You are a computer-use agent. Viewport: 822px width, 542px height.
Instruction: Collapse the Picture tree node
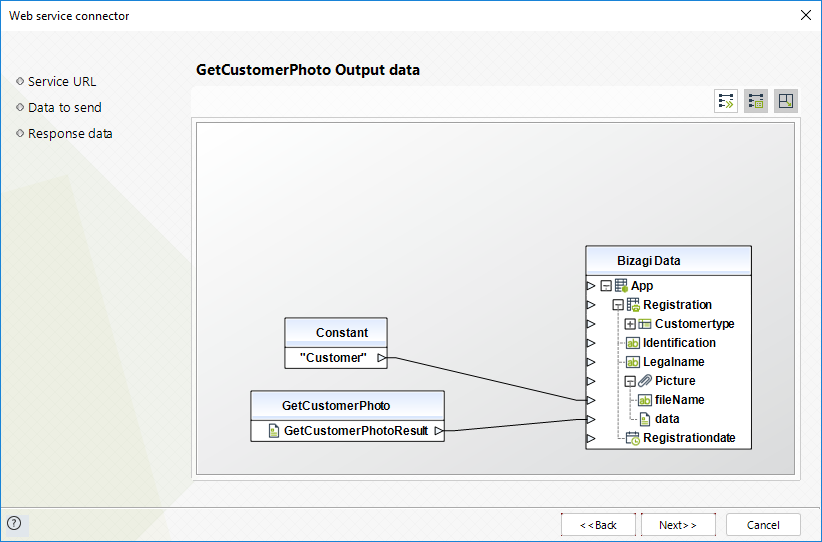point(630,381)
